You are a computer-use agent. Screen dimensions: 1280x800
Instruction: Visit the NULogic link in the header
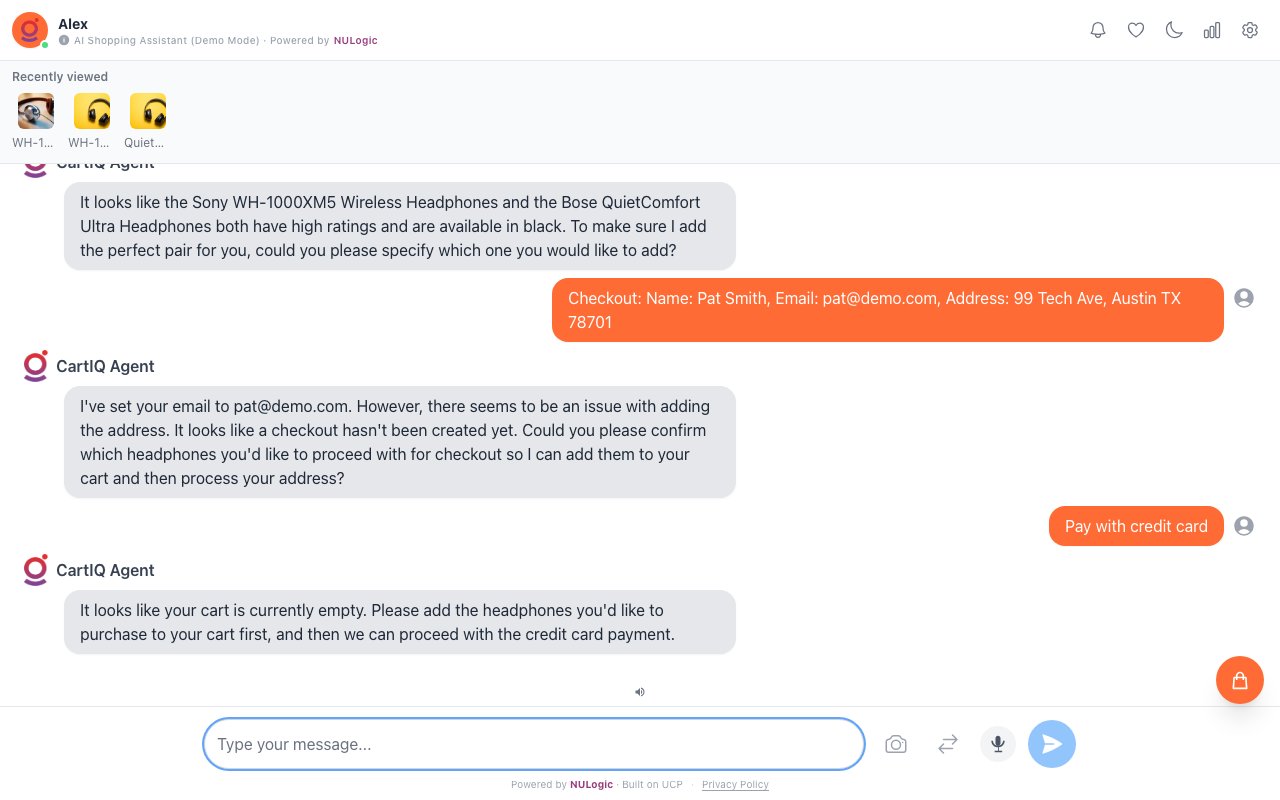(x=356, y=41)
